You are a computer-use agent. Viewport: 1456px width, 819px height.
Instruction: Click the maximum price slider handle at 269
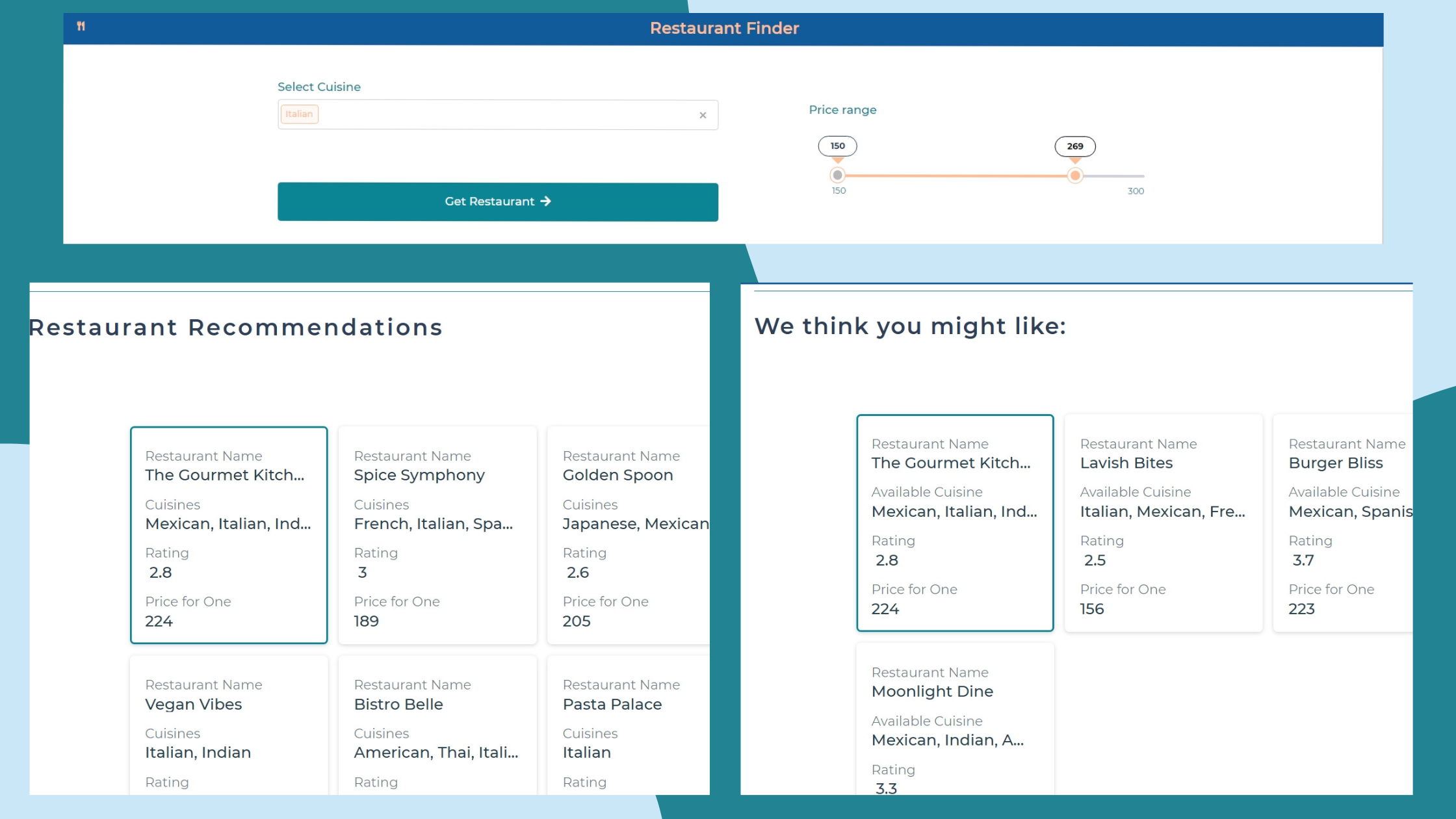pyautogui.click(x=1075, y=175)
